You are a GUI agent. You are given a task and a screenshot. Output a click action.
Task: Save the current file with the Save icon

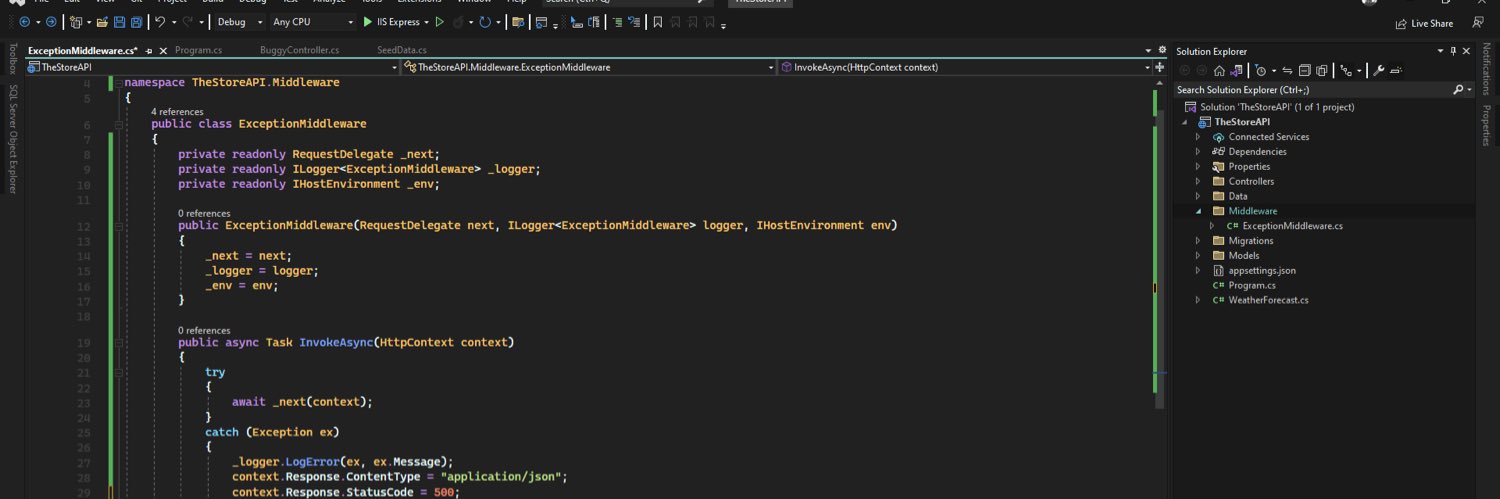coord(120,22)
